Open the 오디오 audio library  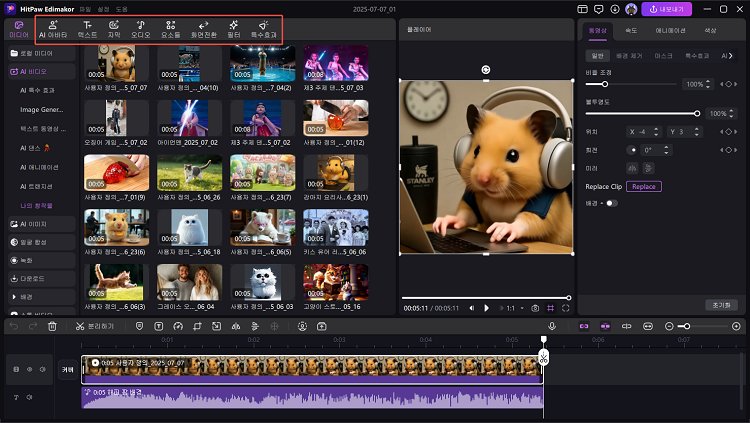(x=141, y=30)
